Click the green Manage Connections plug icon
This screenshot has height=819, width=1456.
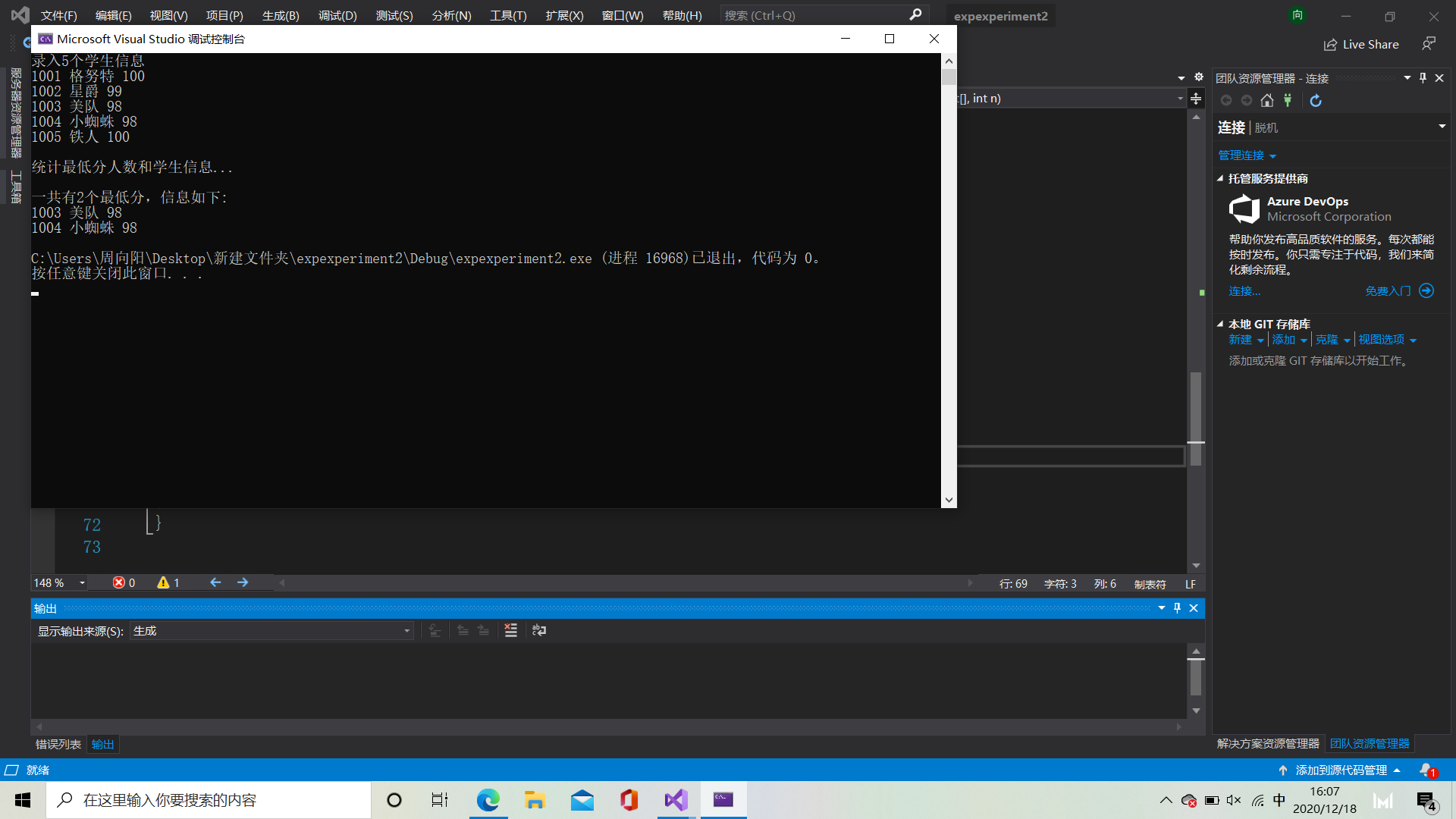click(1288, 100)
